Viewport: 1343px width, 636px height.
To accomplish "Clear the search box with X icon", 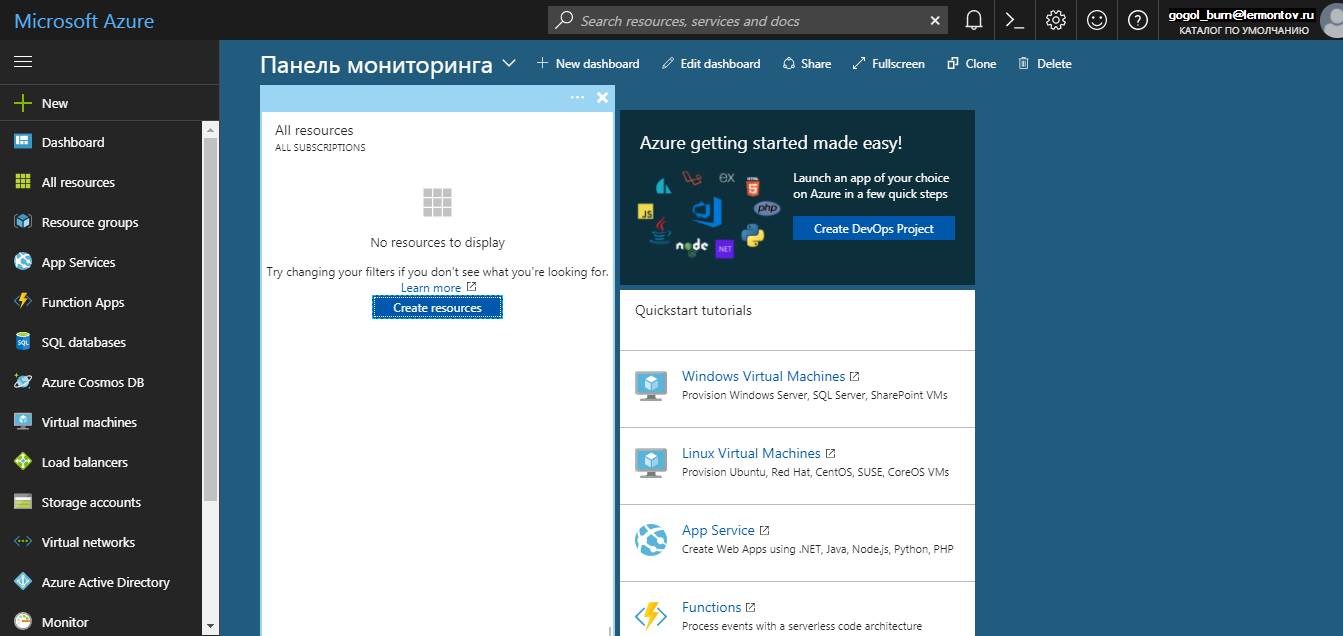I will pos(935,20).
